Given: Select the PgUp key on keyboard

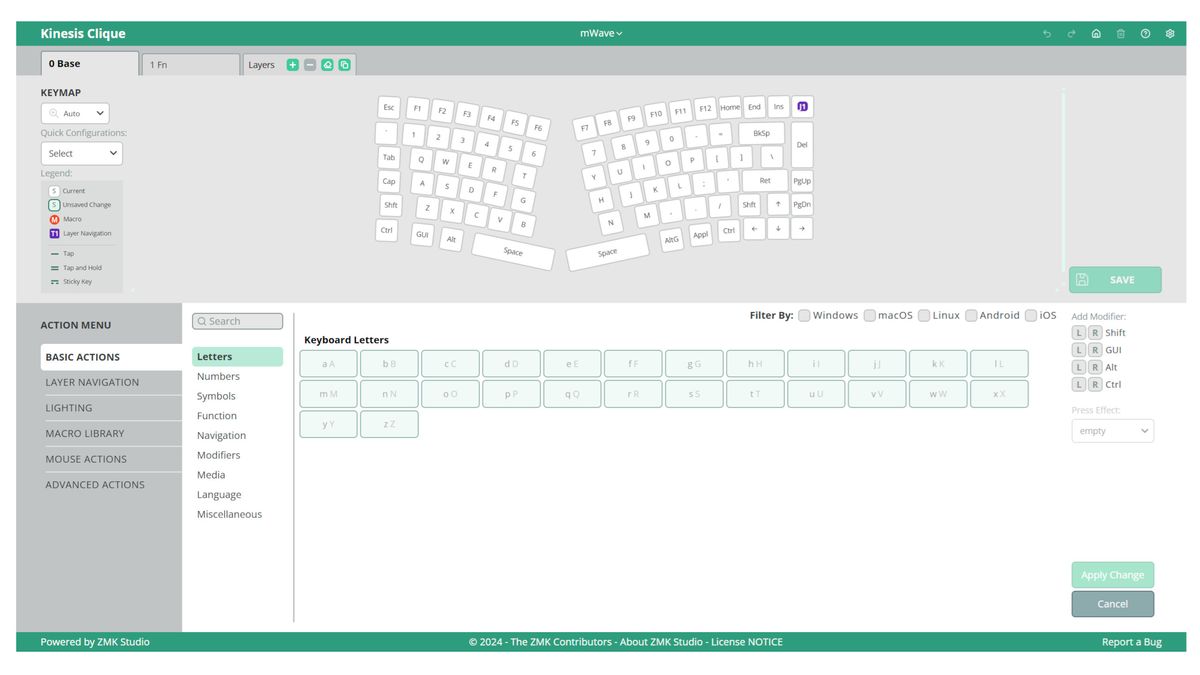Looking at the screenshot, I should pos(802,181).
